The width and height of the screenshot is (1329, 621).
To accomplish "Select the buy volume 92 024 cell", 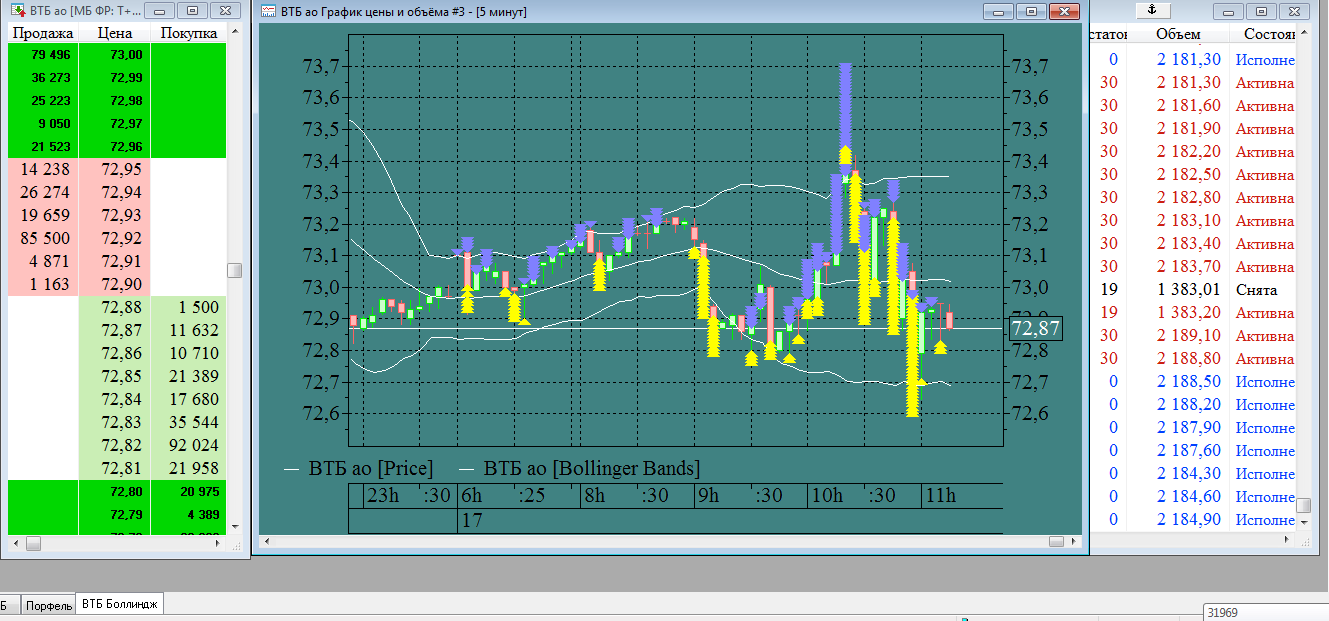I will point(190,446).
